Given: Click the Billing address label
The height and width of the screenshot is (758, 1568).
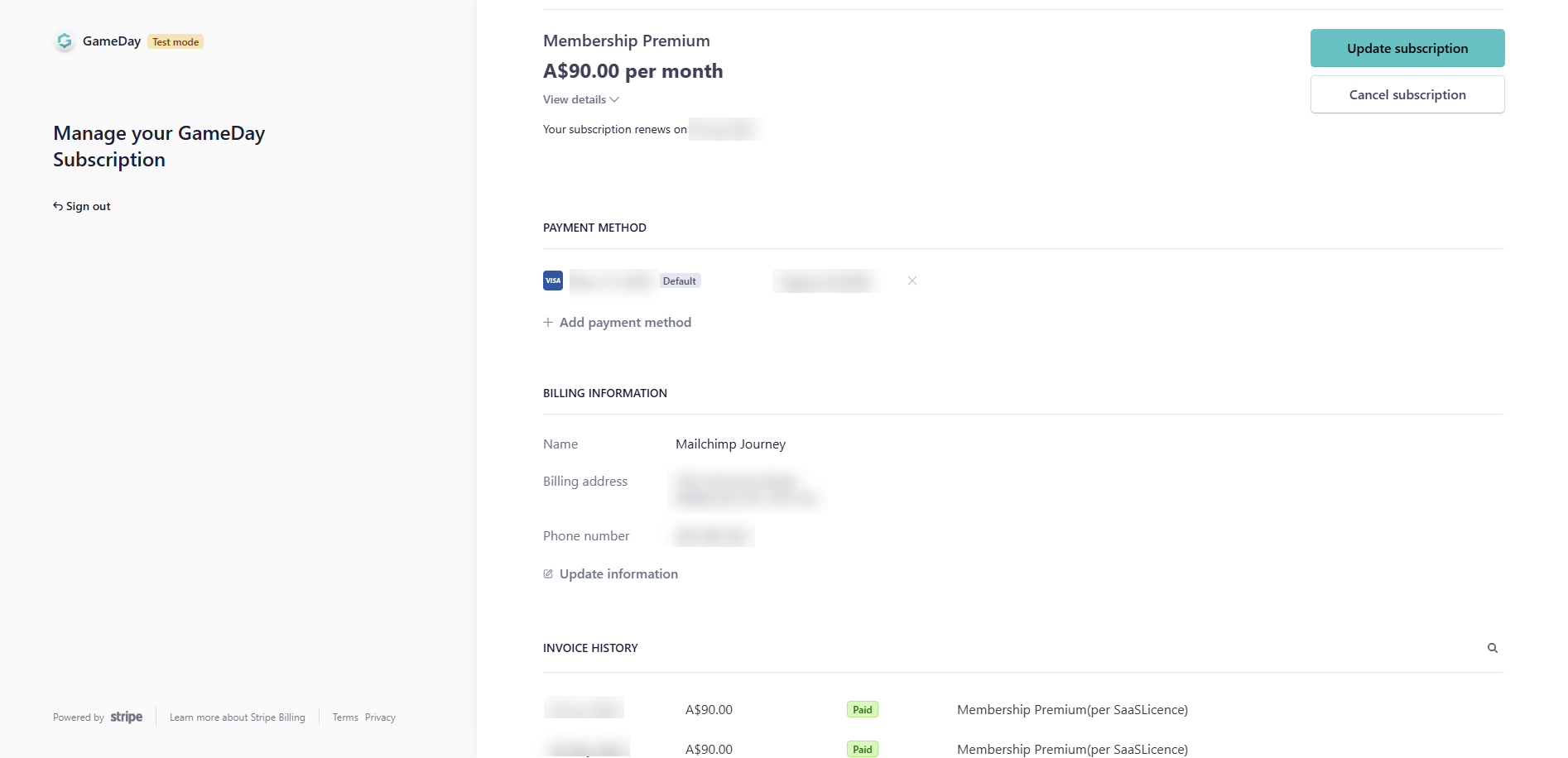Looking at the screenshot, I should click(x=585, y=481).
